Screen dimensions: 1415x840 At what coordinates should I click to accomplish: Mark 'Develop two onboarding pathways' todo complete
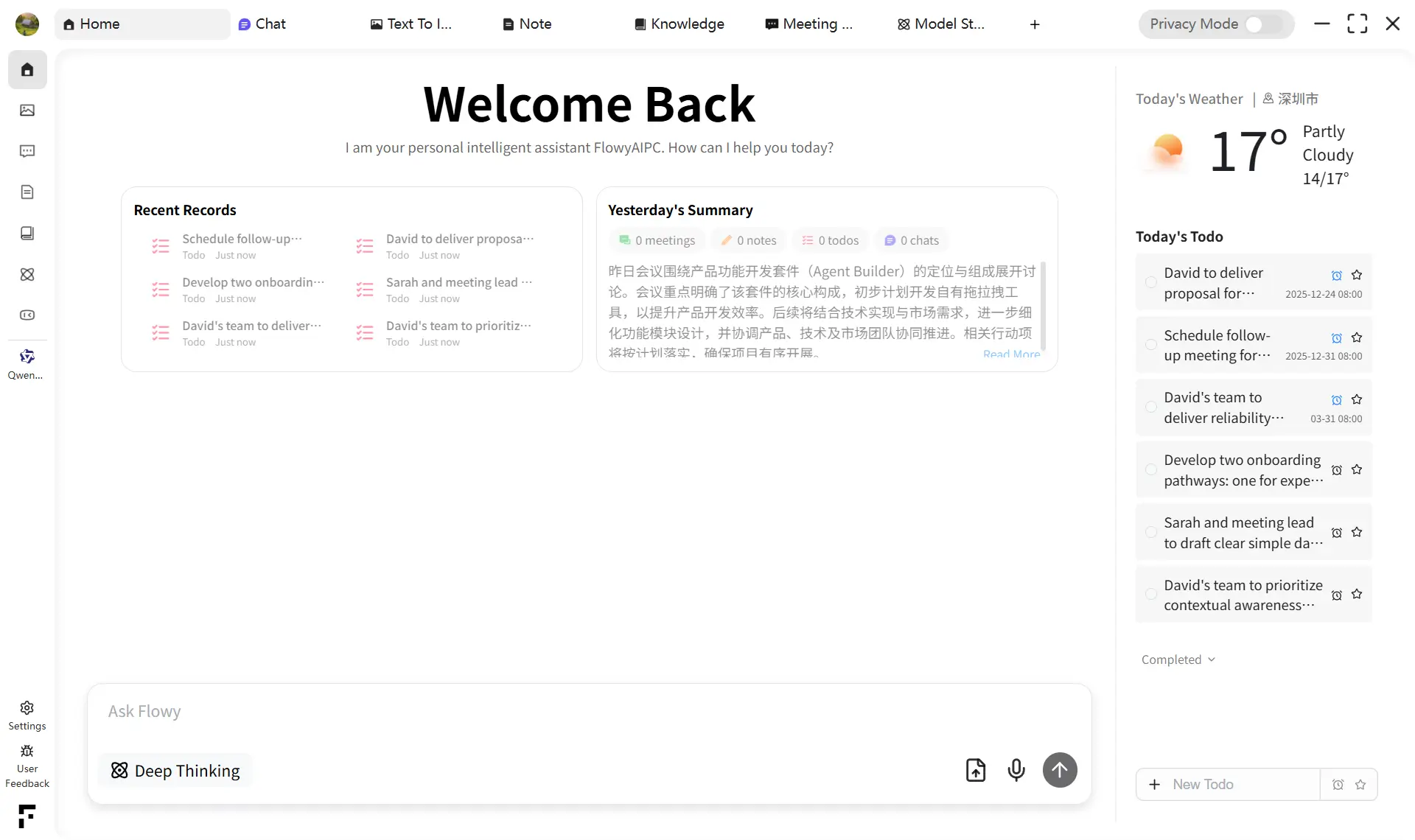(x=1150, y=469)
